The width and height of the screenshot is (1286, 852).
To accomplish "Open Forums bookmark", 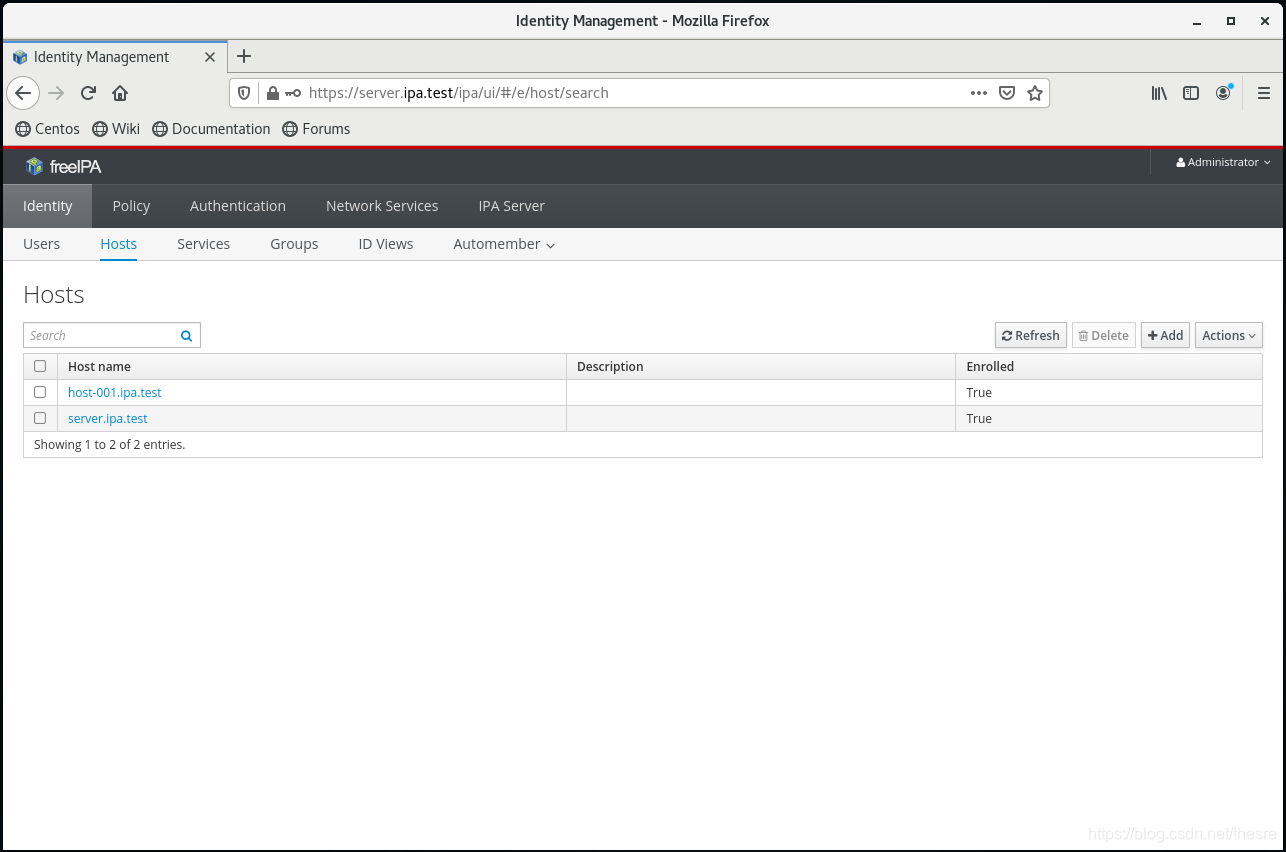I will pyautogui.click(x=316, y=129).
